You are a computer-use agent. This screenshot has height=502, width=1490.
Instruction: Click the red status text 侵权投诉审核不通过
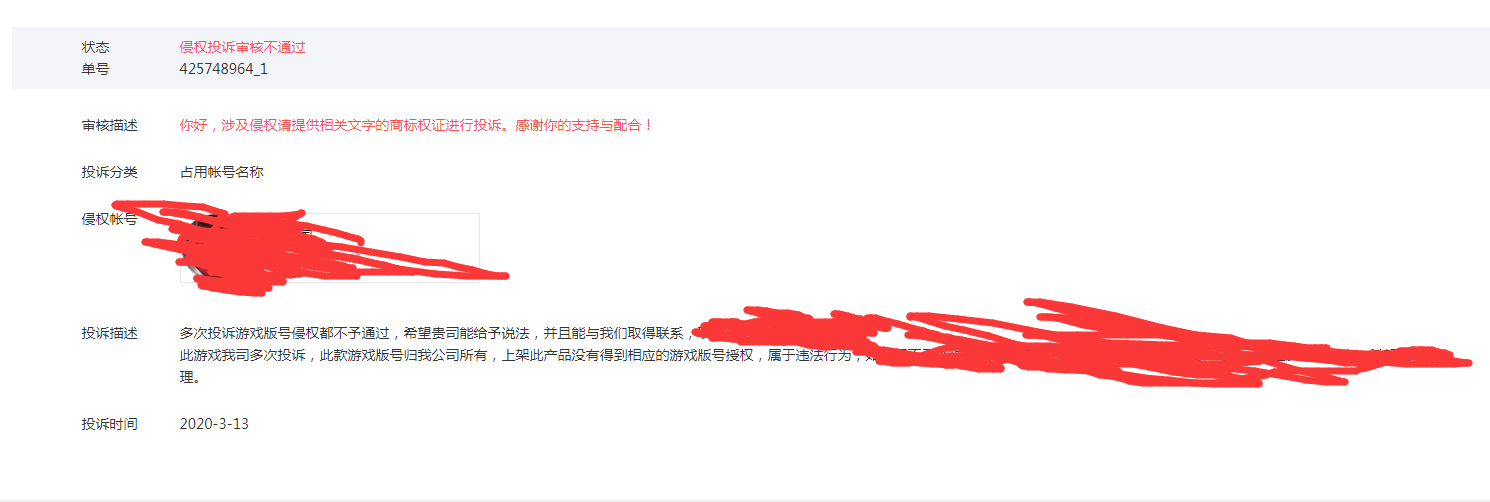pyautogui.click(x=242, y=47)
